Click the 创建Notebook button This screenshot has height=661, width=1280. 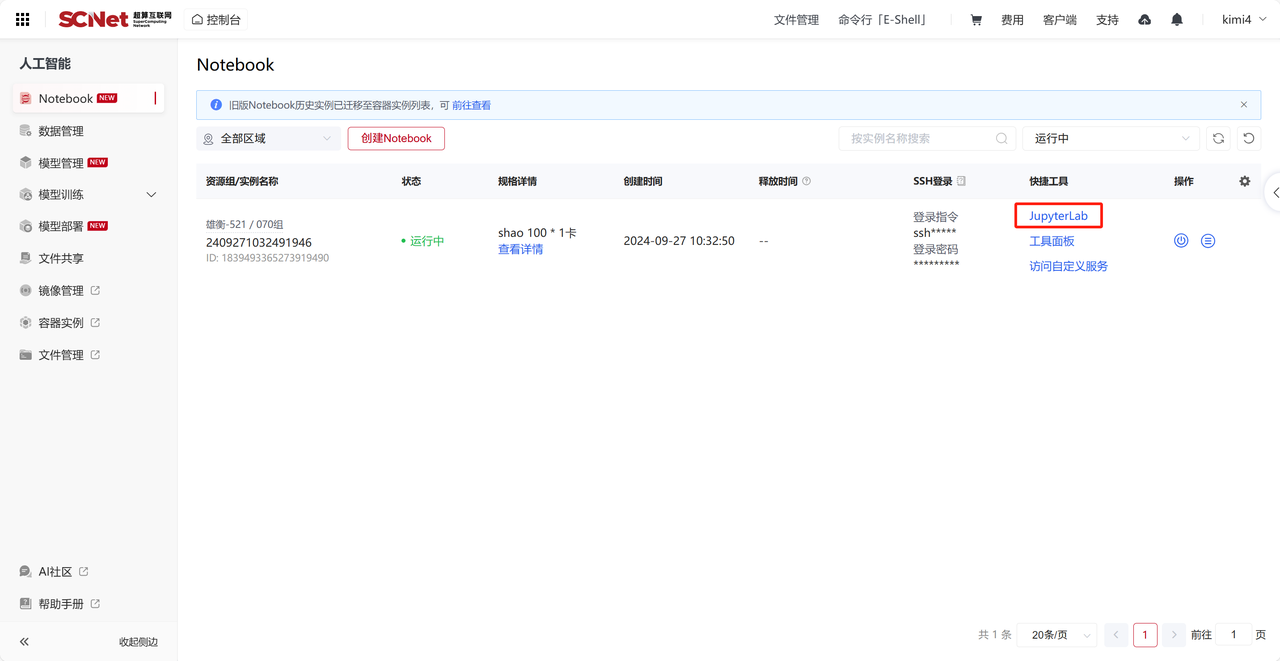click(396, 139)
